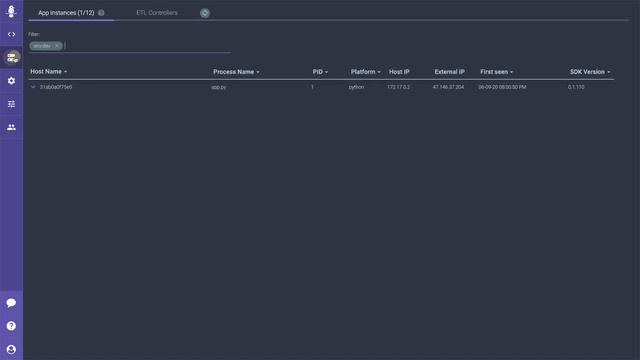Sort by Platform column
This screenshot has height=360, width=640.
click(365, 72)
